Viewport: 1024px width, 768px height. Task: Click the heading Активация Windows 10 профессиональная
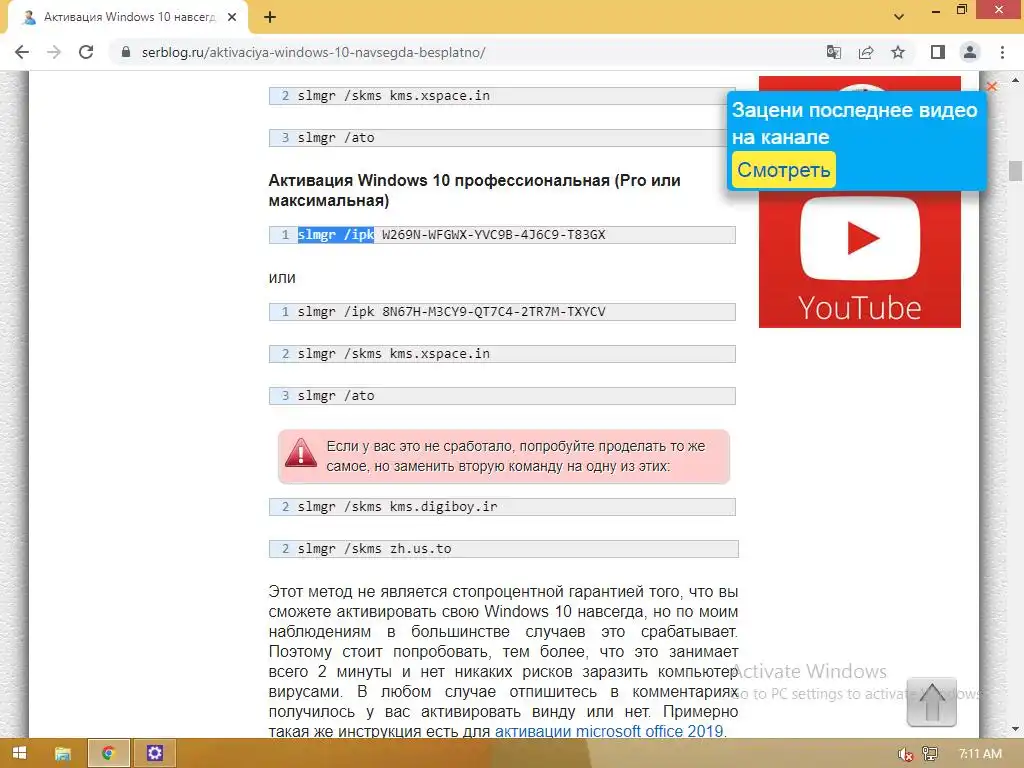click(474, 190)
